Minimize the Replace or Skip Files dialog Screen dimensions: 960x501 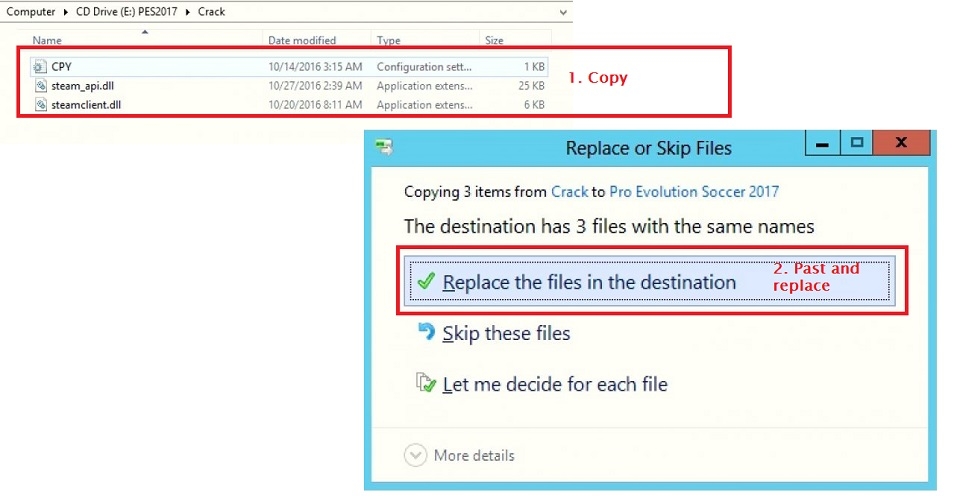(822, 143)
